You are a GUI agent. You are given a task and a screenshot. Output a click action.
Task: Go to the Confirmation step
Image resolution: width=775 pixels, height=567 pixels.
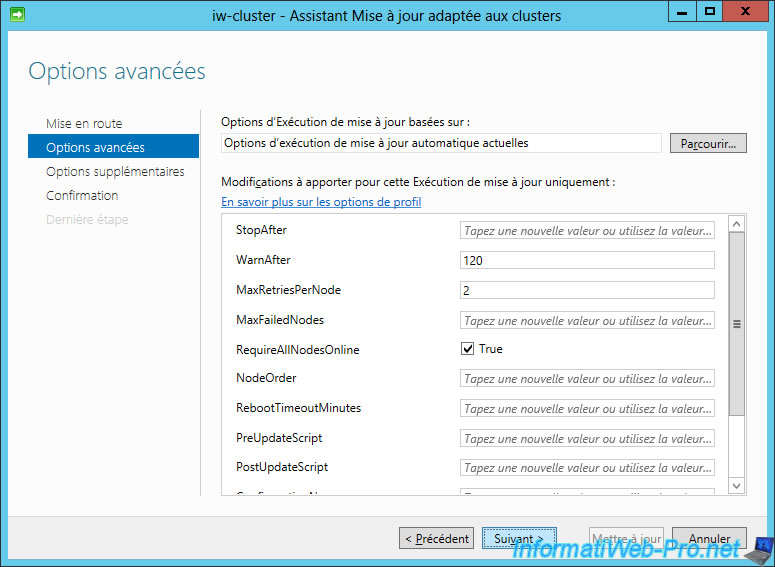point(82,195)
